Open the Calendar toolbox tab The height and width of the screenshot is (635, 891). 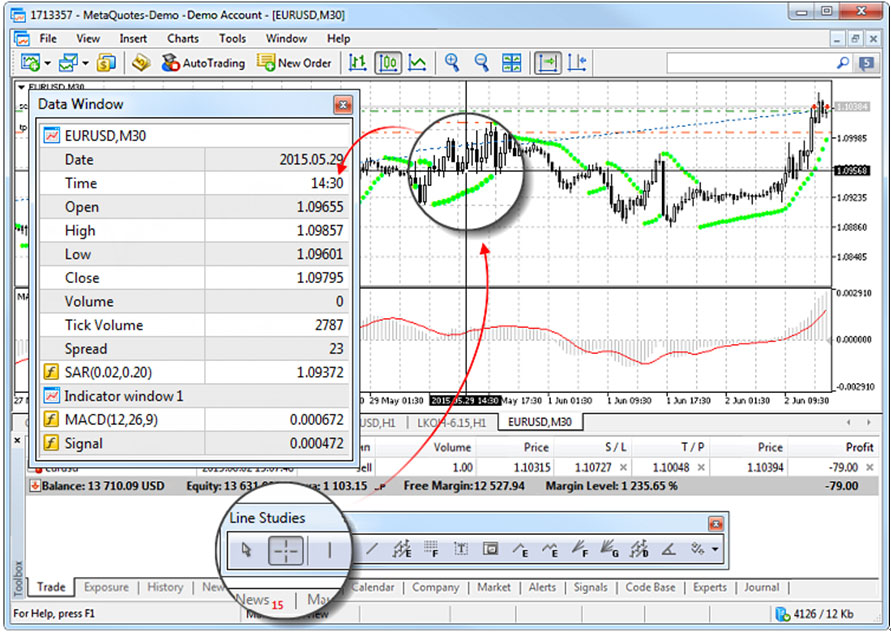click(373, 587)
